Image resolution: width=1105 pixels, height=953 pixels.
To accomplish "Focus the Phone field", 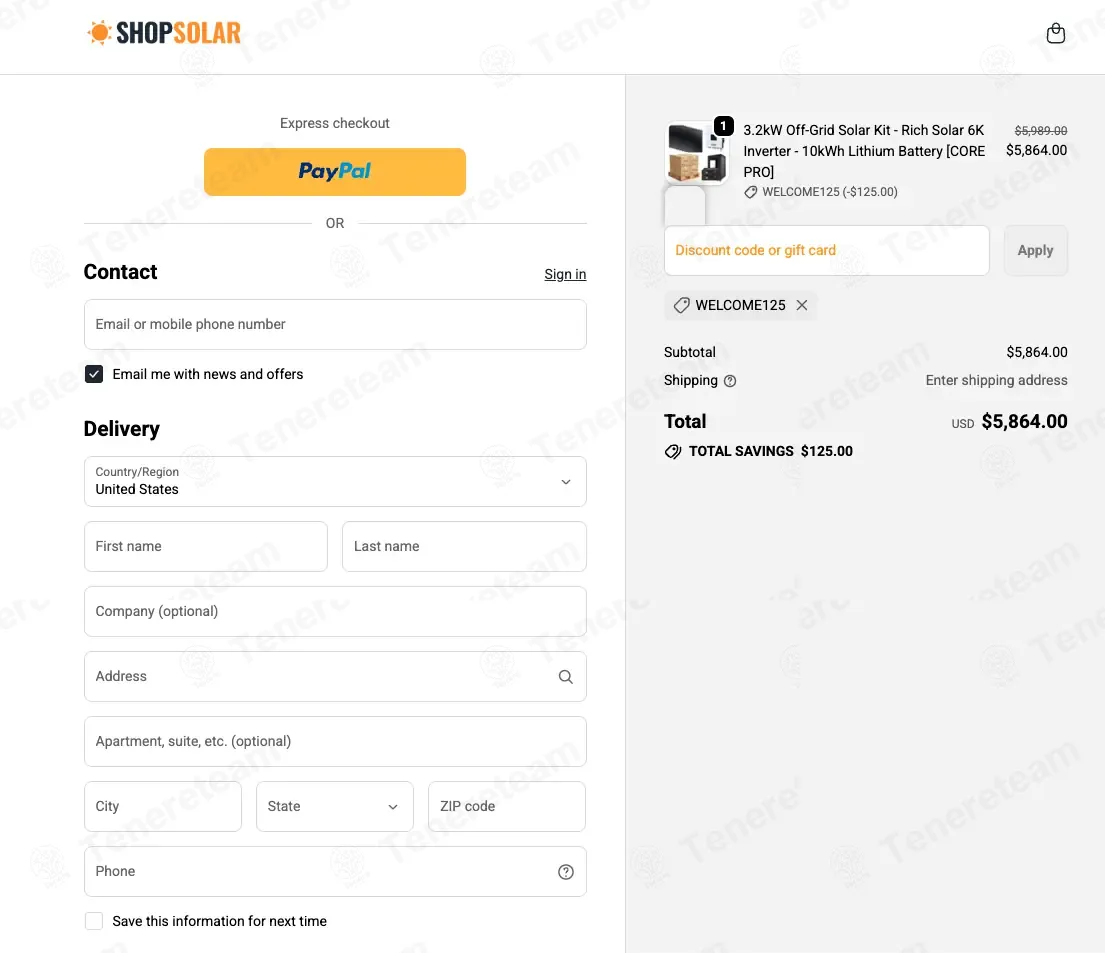I will pos(335,871).
